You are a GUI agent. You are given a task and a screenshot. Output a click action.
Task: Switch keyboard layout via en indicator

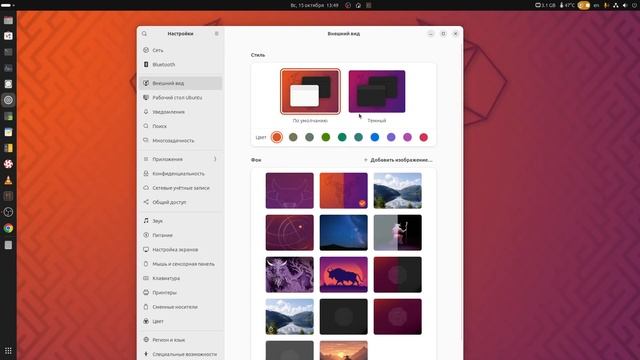tap(596, 5)
